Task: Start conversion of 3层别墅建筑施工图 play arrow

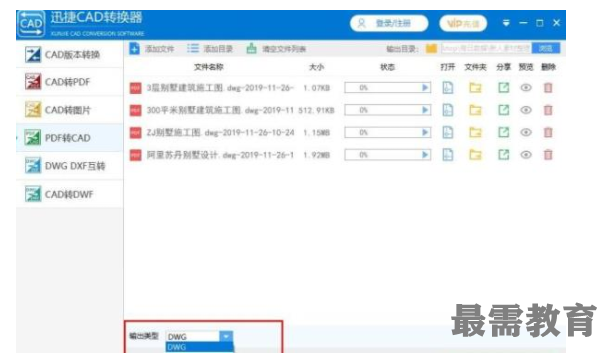Action: click(425, 88)
